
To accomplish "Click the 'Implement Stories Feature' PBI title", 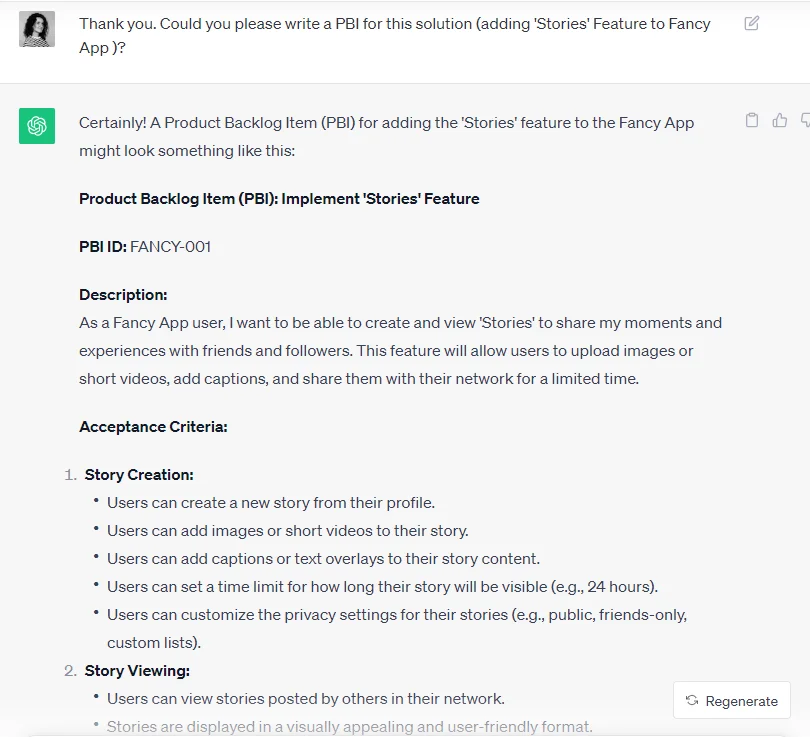I will pyautogui.click(x=279, y=199).
